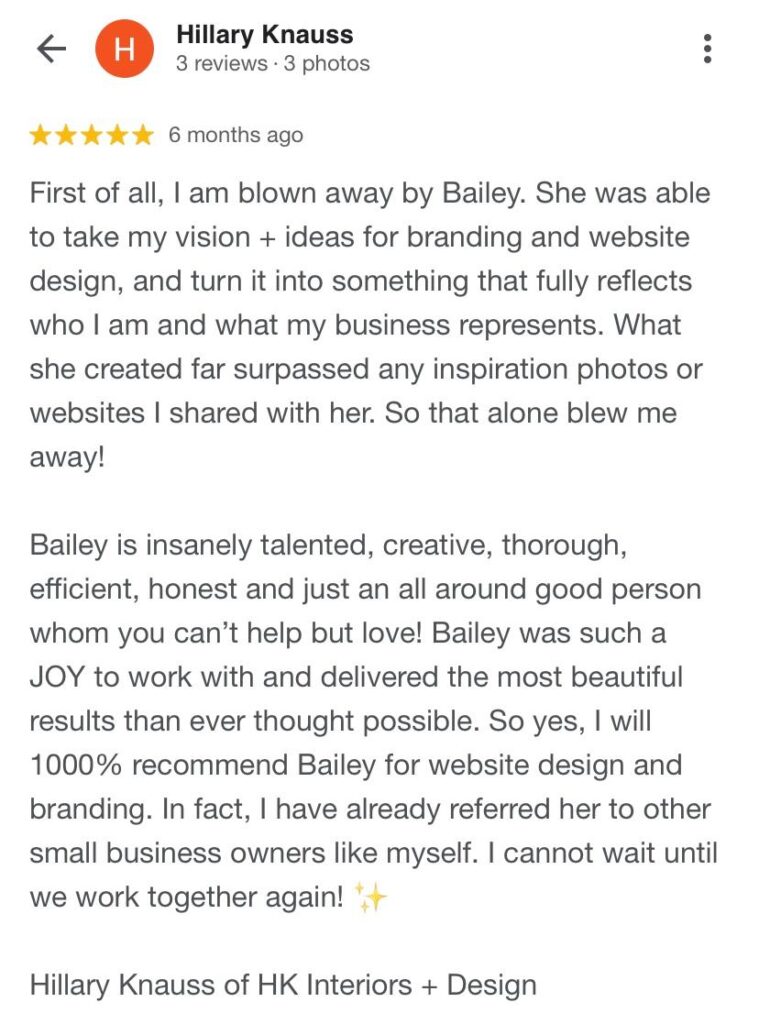Open Hillary Knauss reviewer profile name

click(264, 35)
